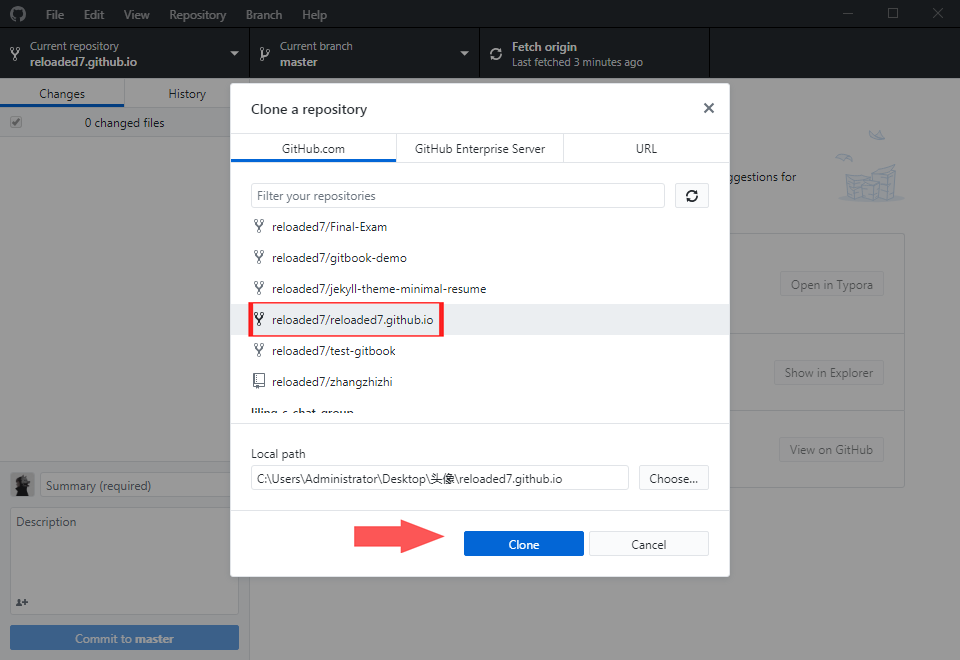Click the View on GitHub button

click(x=831, y=449)
